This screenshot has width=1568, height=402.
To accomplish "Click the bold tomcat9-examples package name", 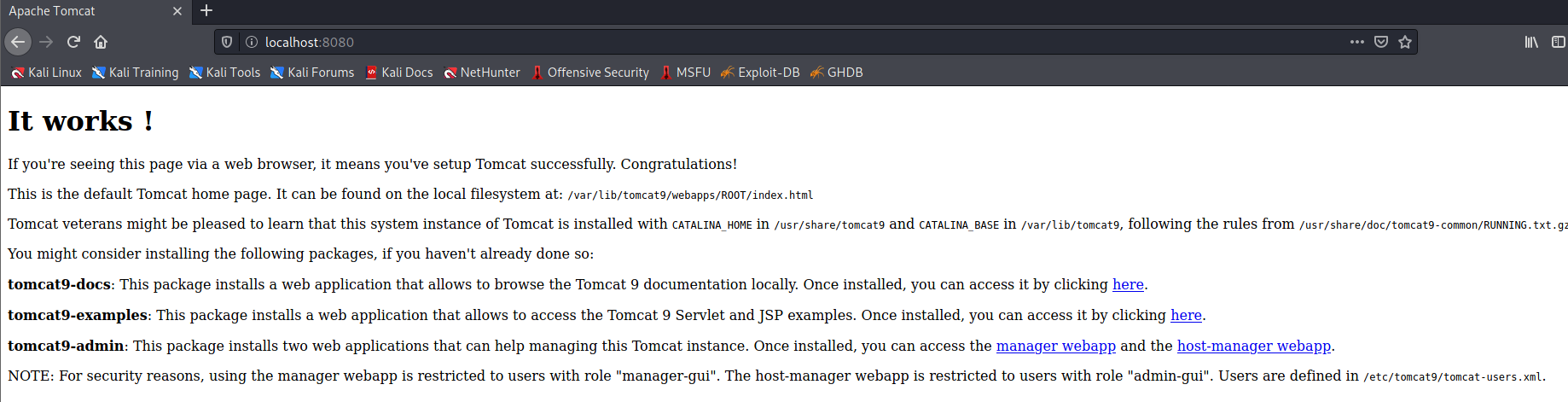I will [x=78, y=315].
